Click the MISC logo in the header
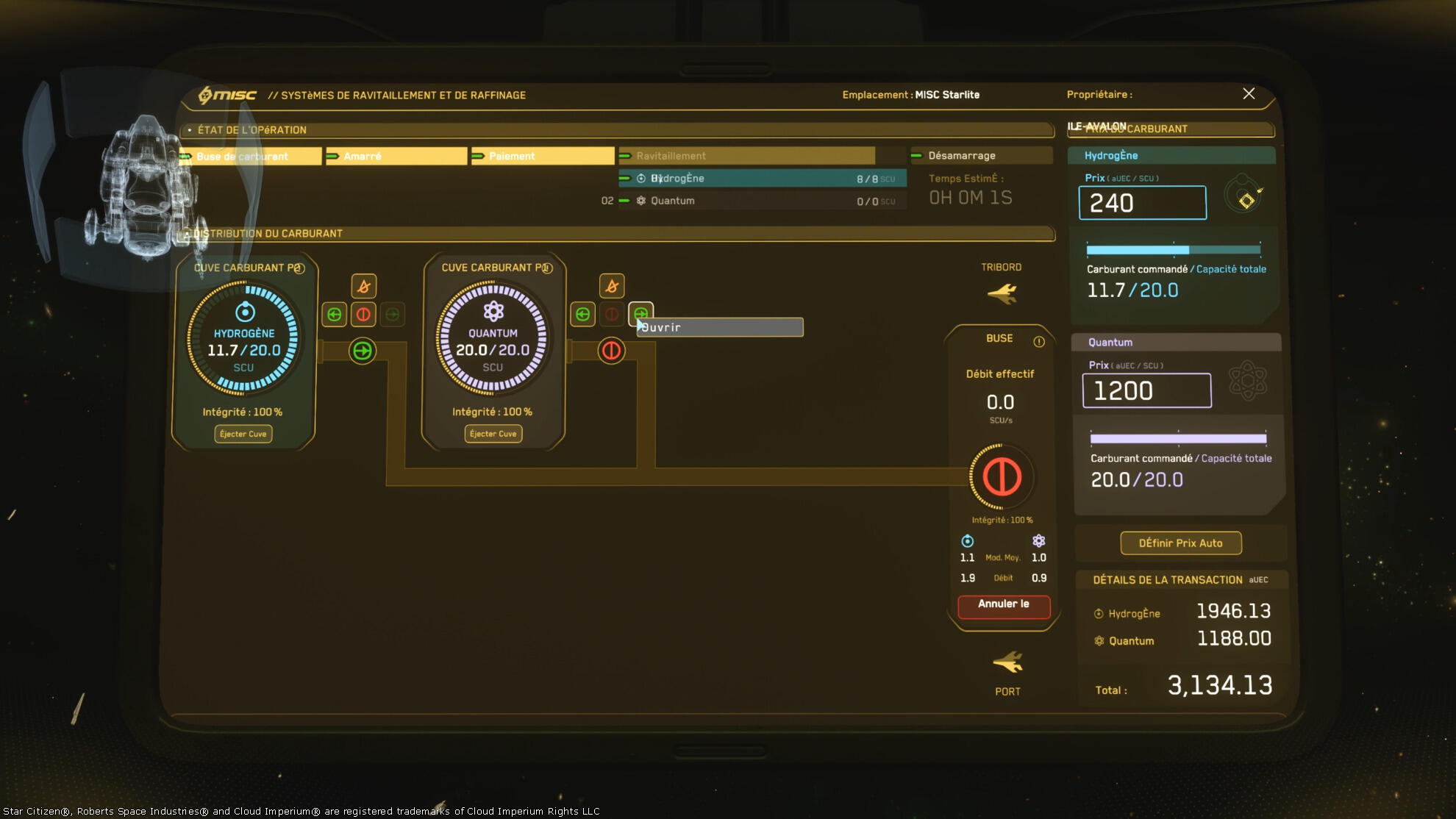Screen dimensions: 1456x819 (x=227, y=95)
